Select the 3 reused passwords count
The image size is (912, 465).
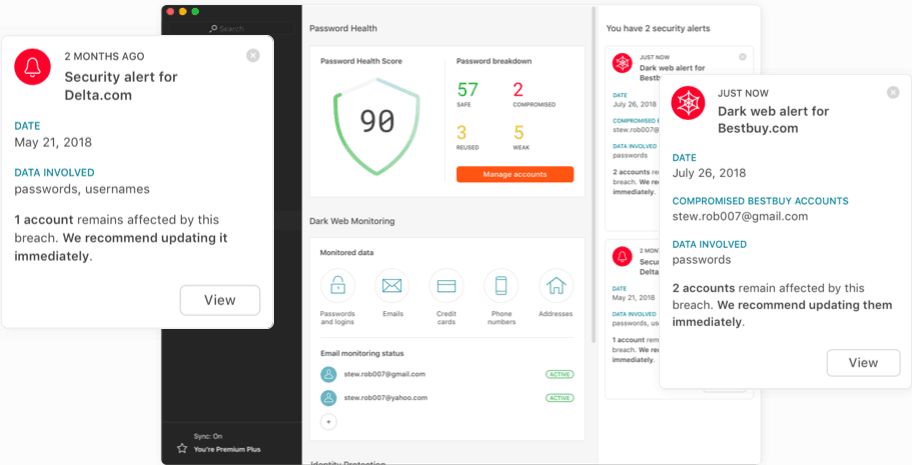(x=461, y=132)
